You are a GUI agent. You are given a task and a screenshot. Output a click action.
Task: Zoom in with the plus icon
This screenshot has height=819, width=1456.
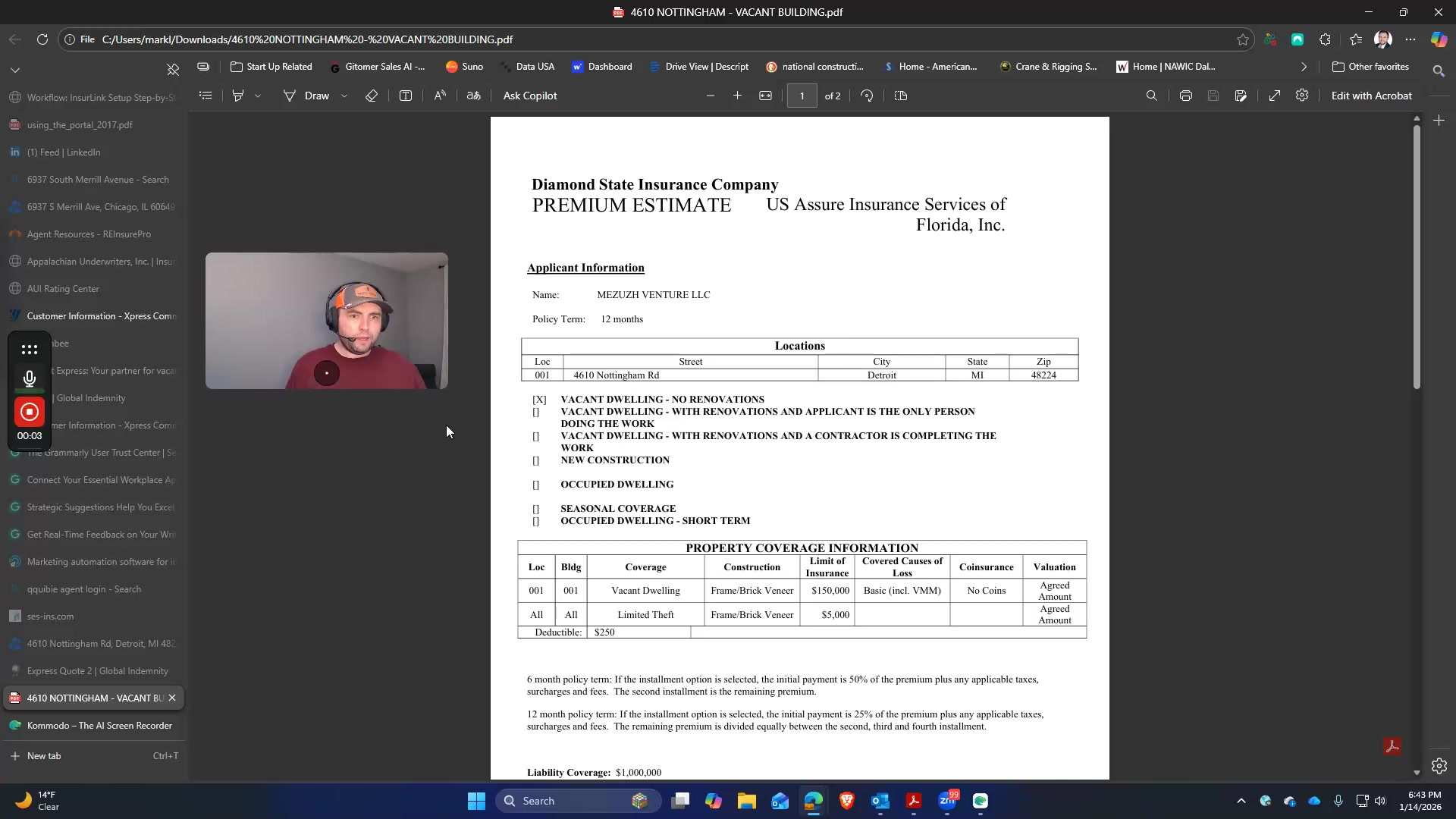click(x=737, y=96)
